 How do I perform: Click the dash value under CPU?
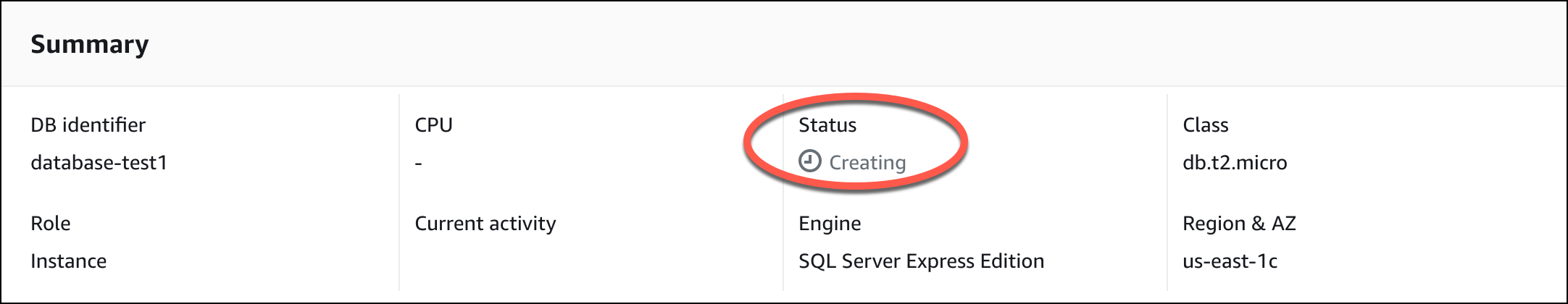click(419, 164)
